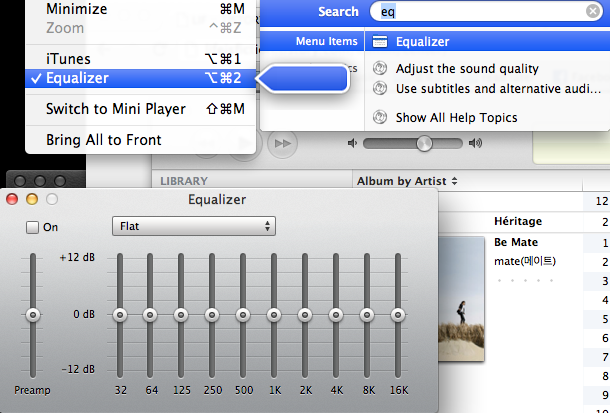This screenshot has width=610, height=413.
Task: Choose Minimize from the Window menu
Action: (140, 9)
